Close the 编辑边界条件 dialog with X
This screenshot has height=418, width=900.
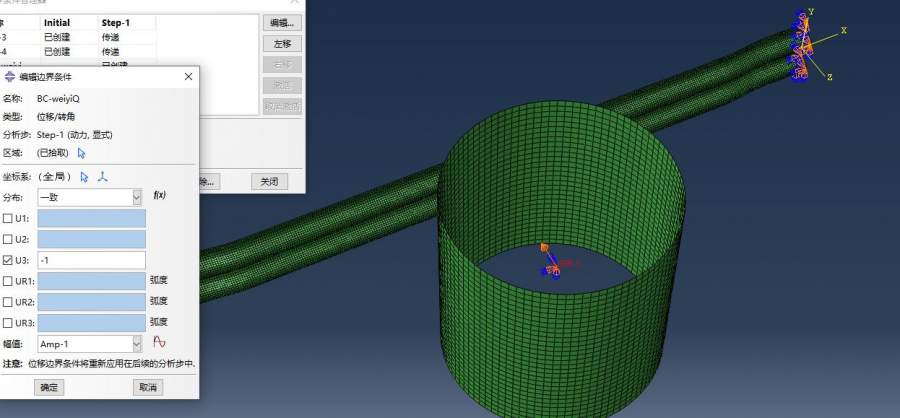tap(188, 76)
